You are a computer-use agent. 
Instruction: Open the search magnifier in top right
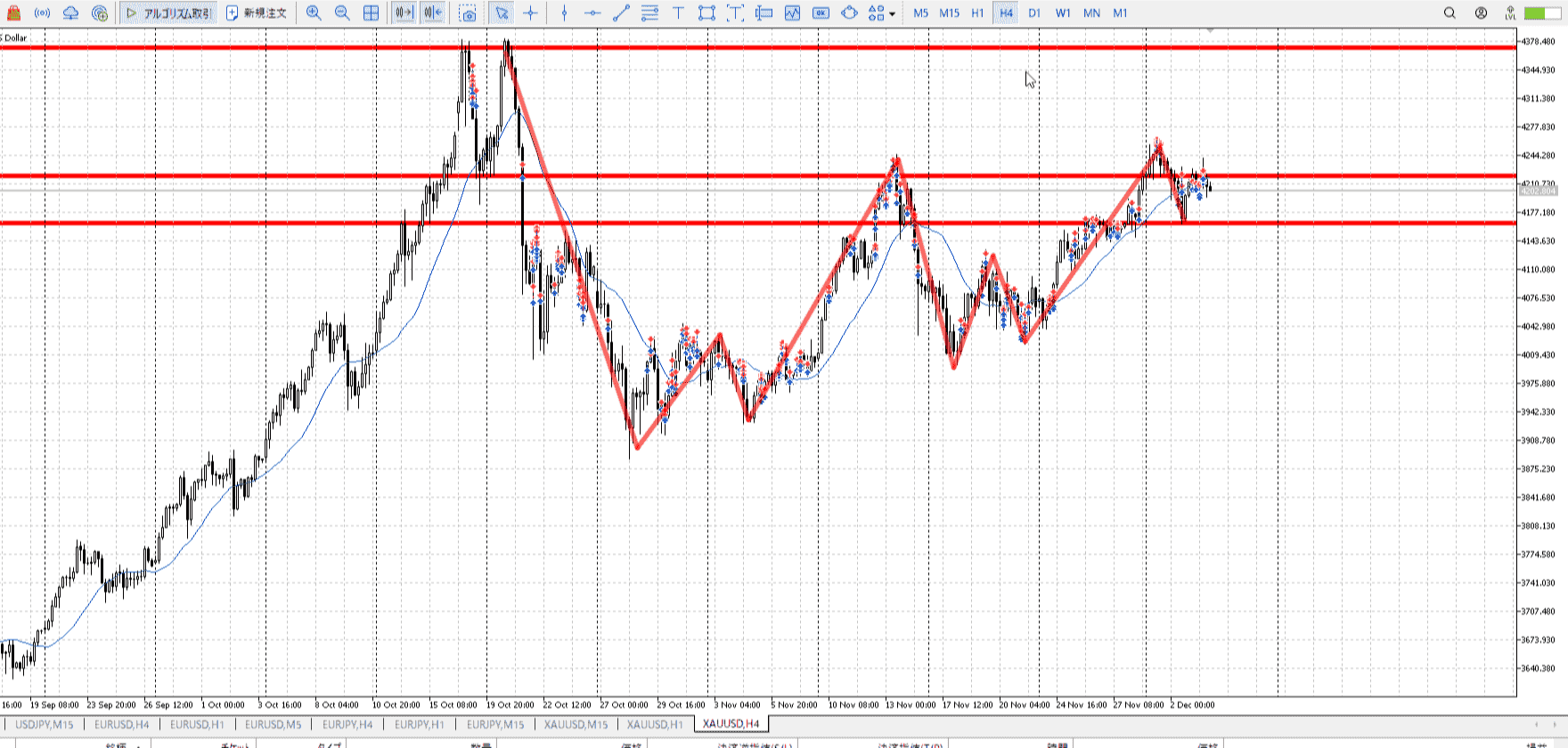pos(1450,13)
